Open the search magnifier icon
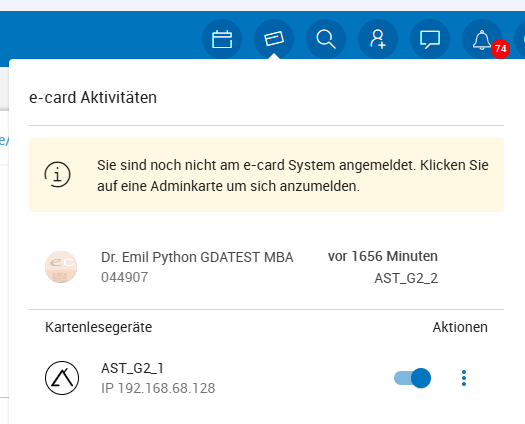 (326, 39)
